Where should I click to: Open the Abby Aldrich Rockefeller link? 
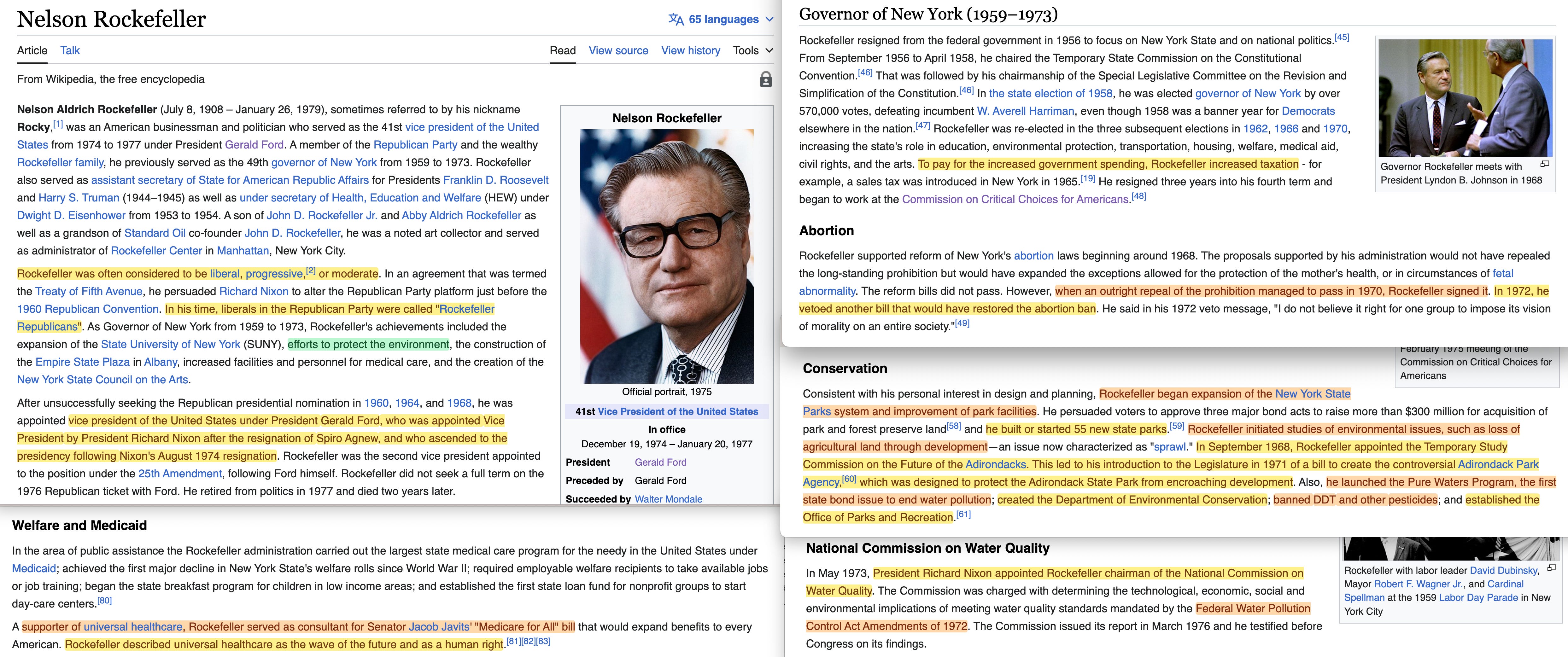coord(461,215)
